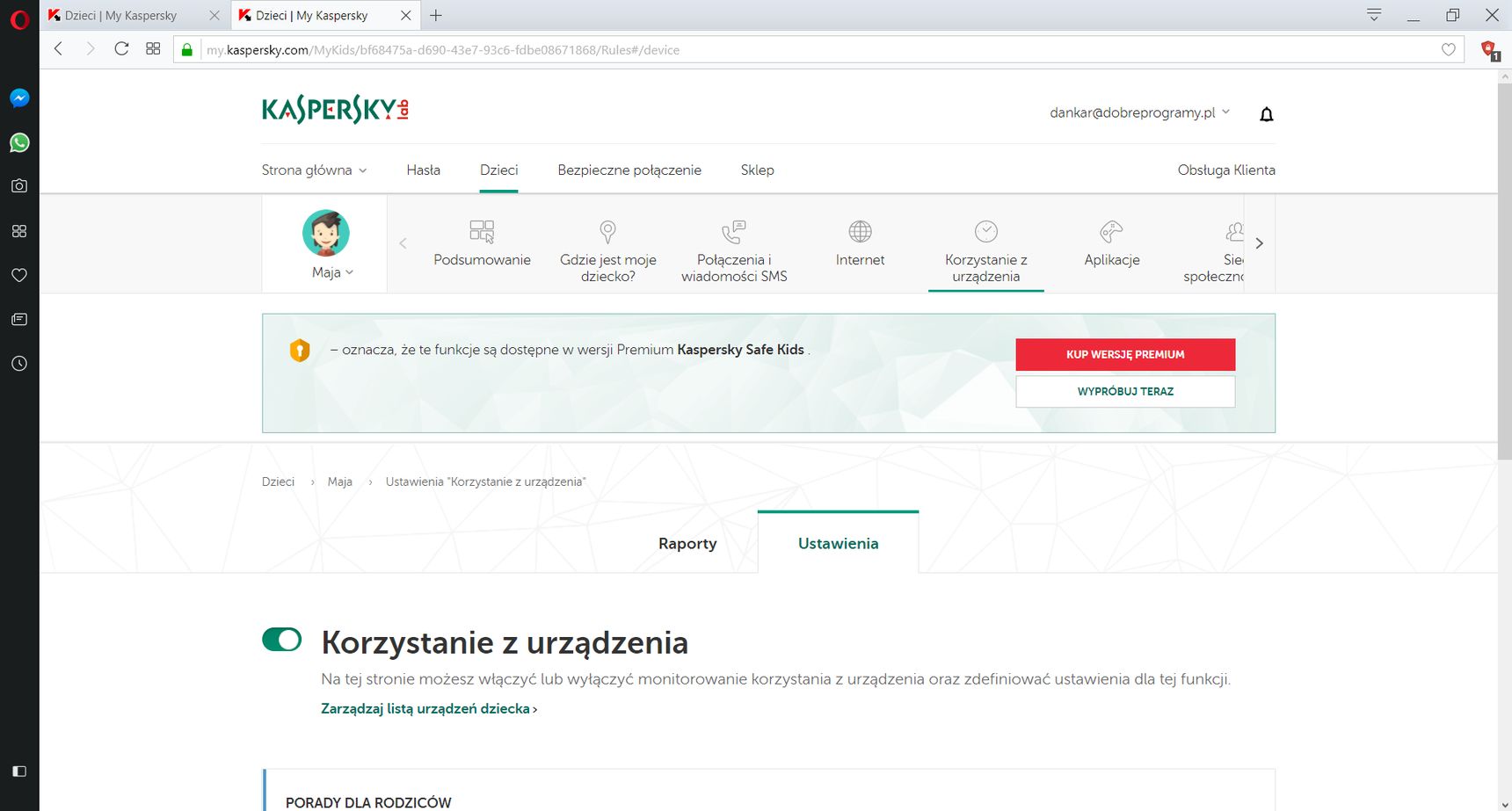
Task: Click WYPRÓBUJ TERAZ button
Action: coord(1125,392)
